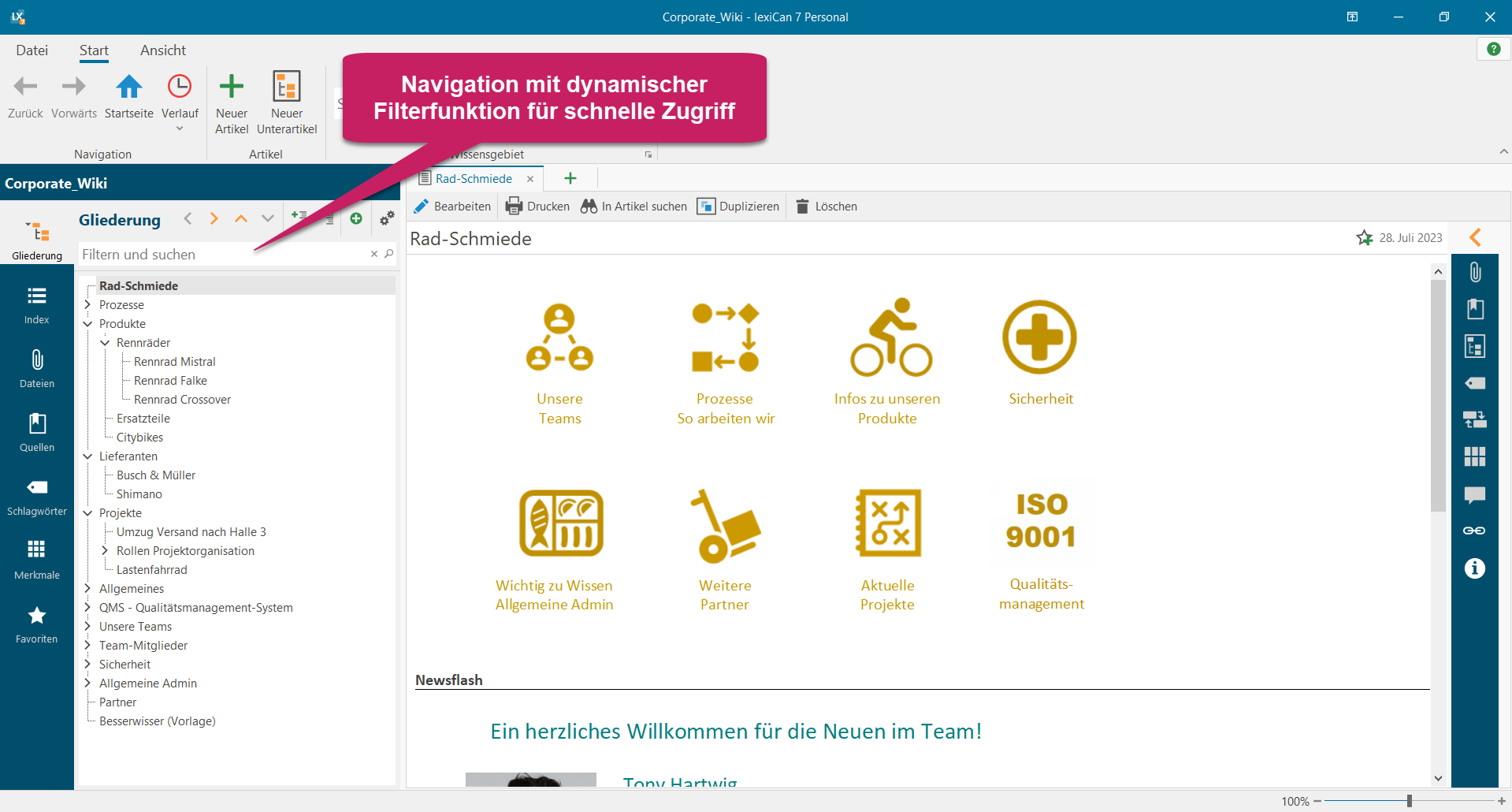Image resolution: width=1512 pixels, height=812 pixels.
Task: Click the zoom slider handle
Action: coord(1409,801)
